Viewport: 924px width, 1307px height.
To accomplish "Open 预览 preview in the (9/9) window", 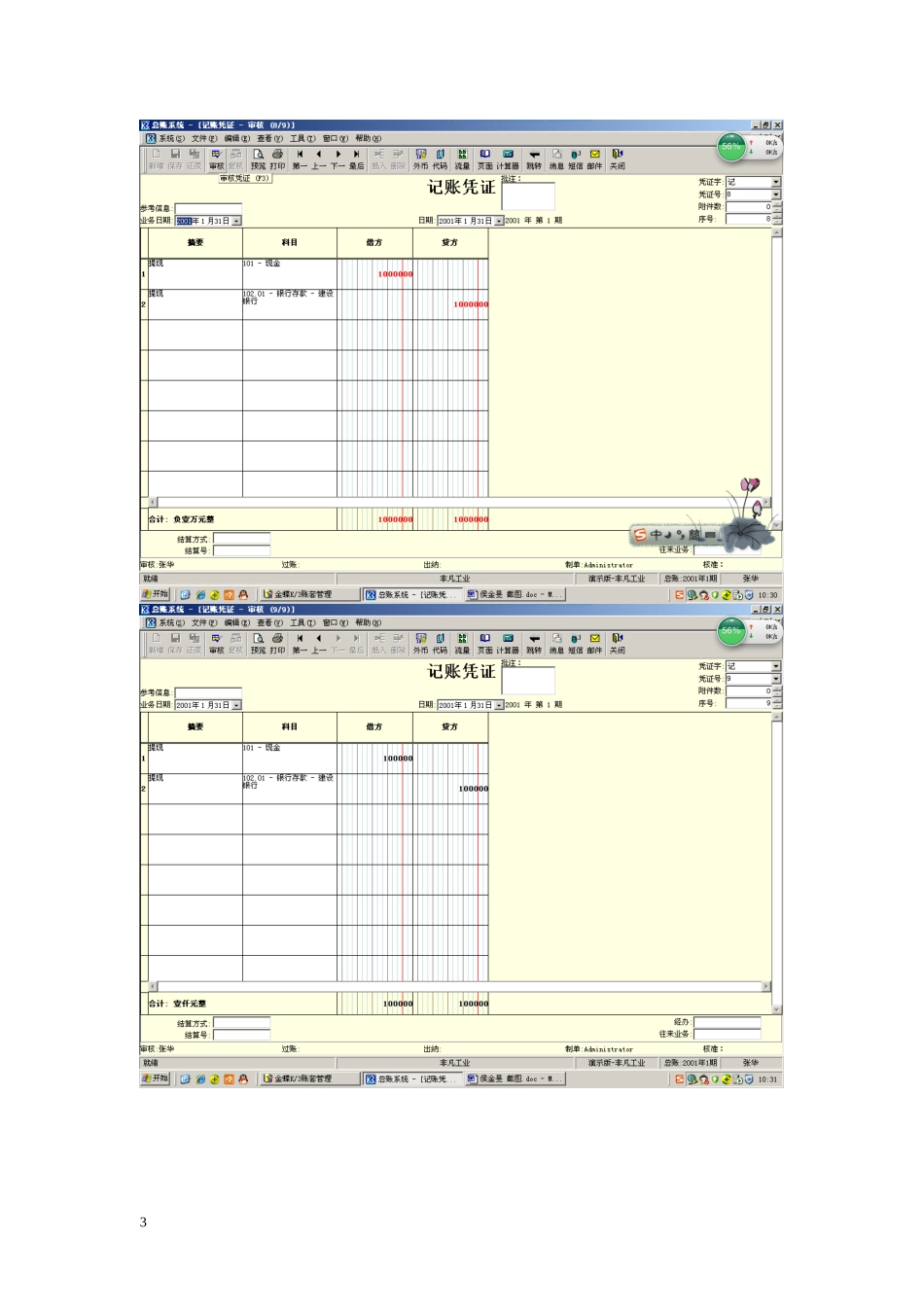I will coord(258,644).
